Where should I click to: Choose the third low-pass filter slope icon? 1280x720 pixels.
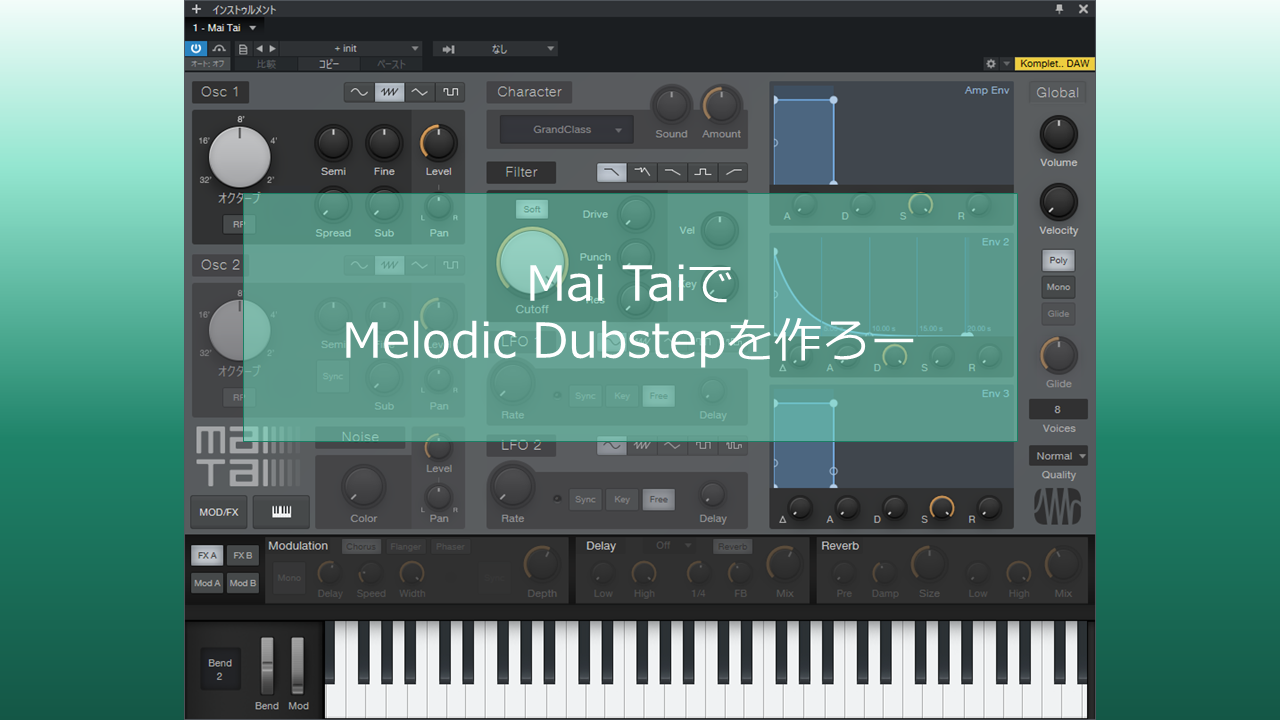tap(673, 172)
